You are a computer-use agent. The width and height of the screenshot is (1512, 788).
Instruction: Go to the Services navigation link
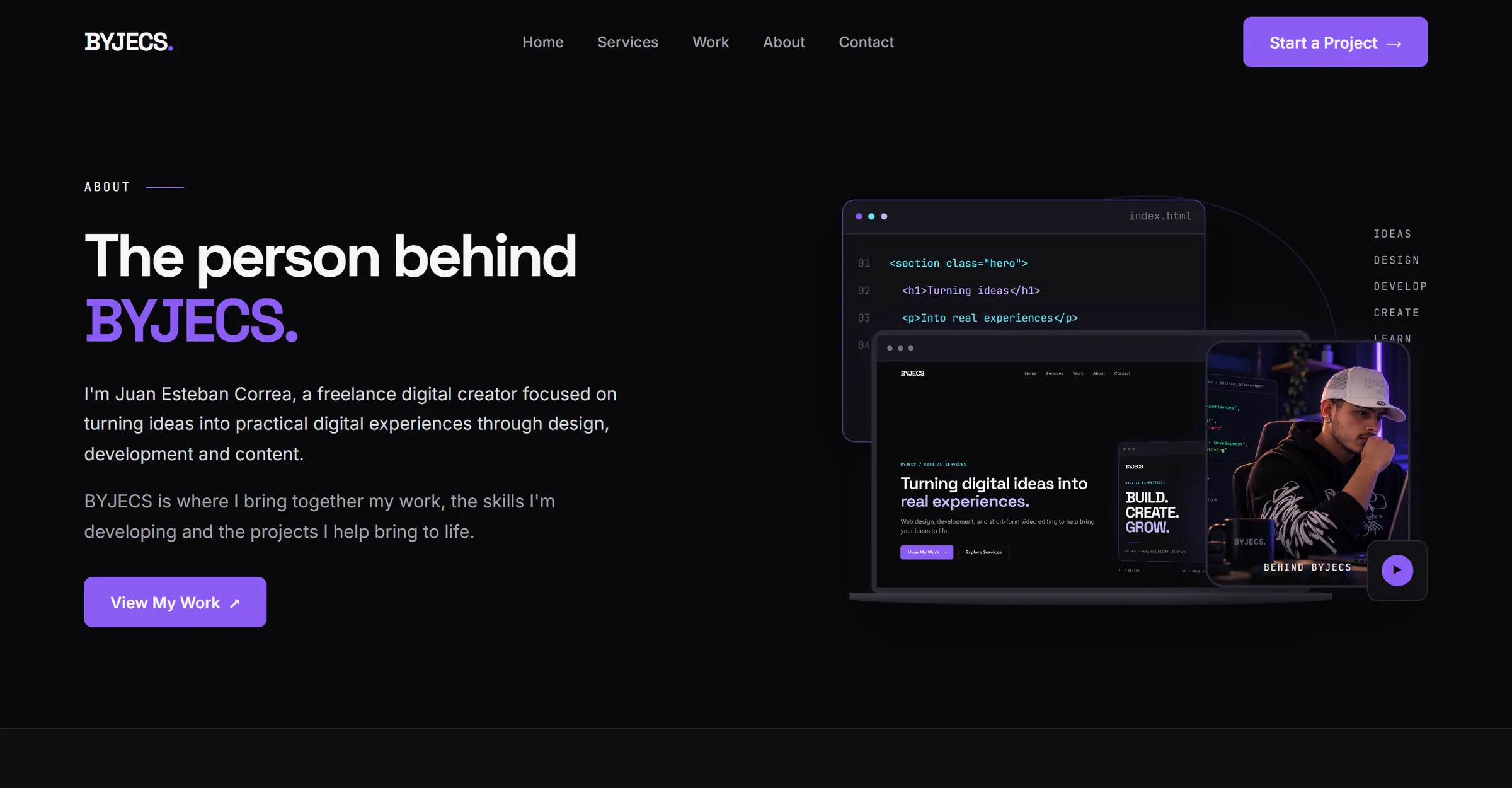point(627,42)
